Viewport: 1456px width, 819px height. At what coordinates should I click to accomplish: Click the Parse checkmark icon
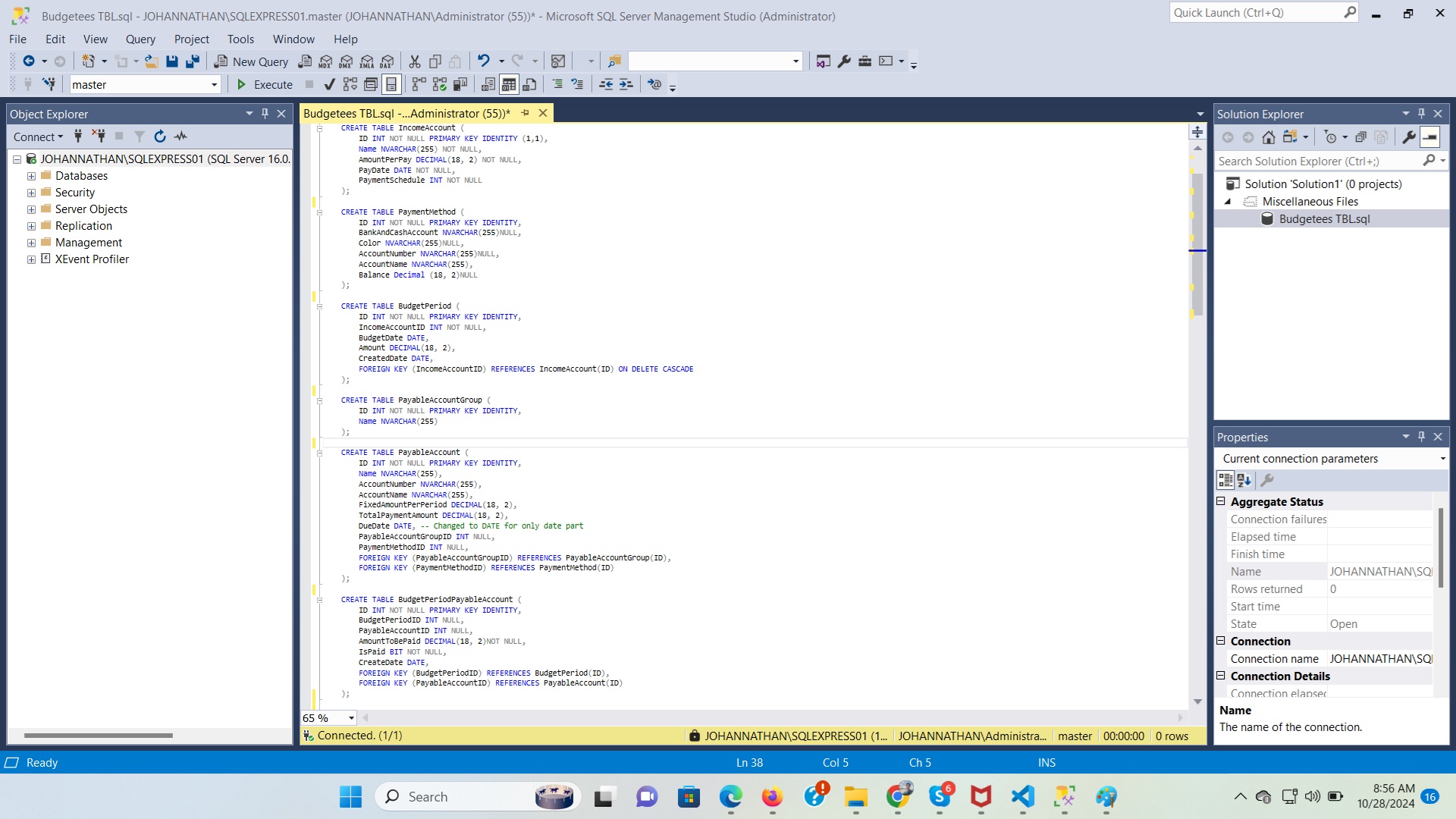[329, 84]
